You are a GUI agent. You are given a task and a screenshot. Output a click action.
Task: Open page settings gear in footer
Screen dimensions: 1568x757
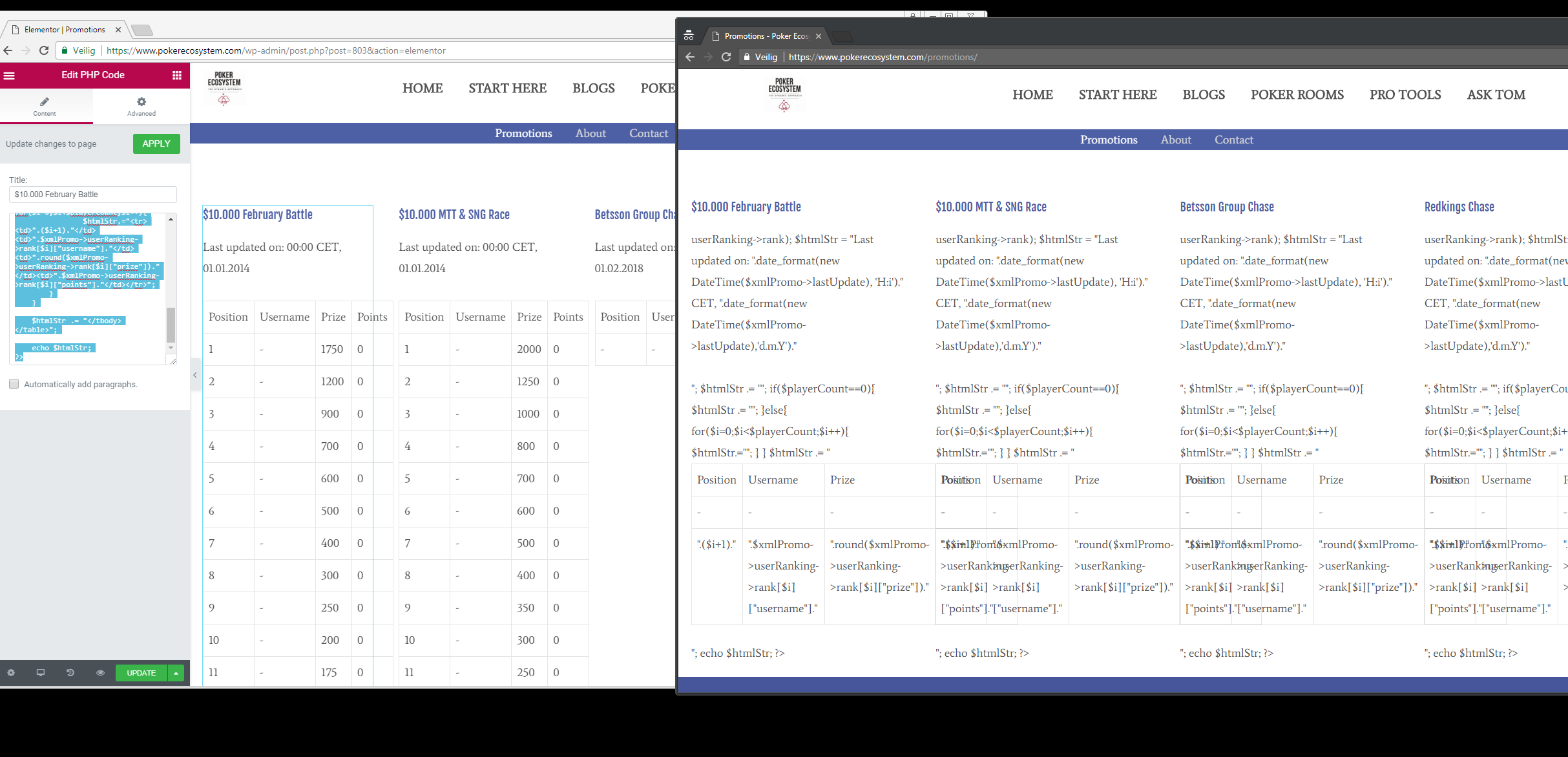pos(11,672)
